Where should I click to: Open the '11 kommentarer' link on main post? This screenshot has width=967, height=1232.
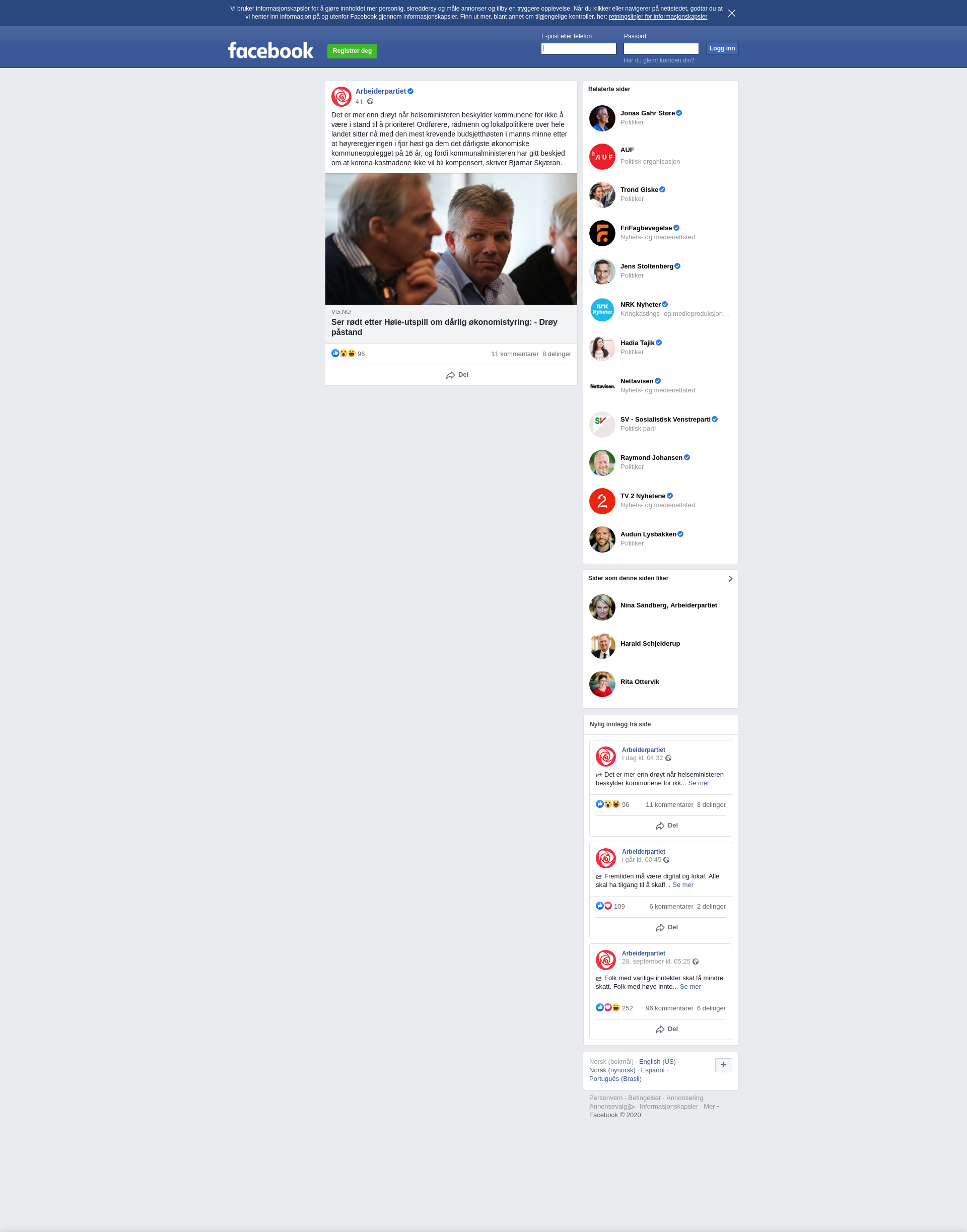515,354
